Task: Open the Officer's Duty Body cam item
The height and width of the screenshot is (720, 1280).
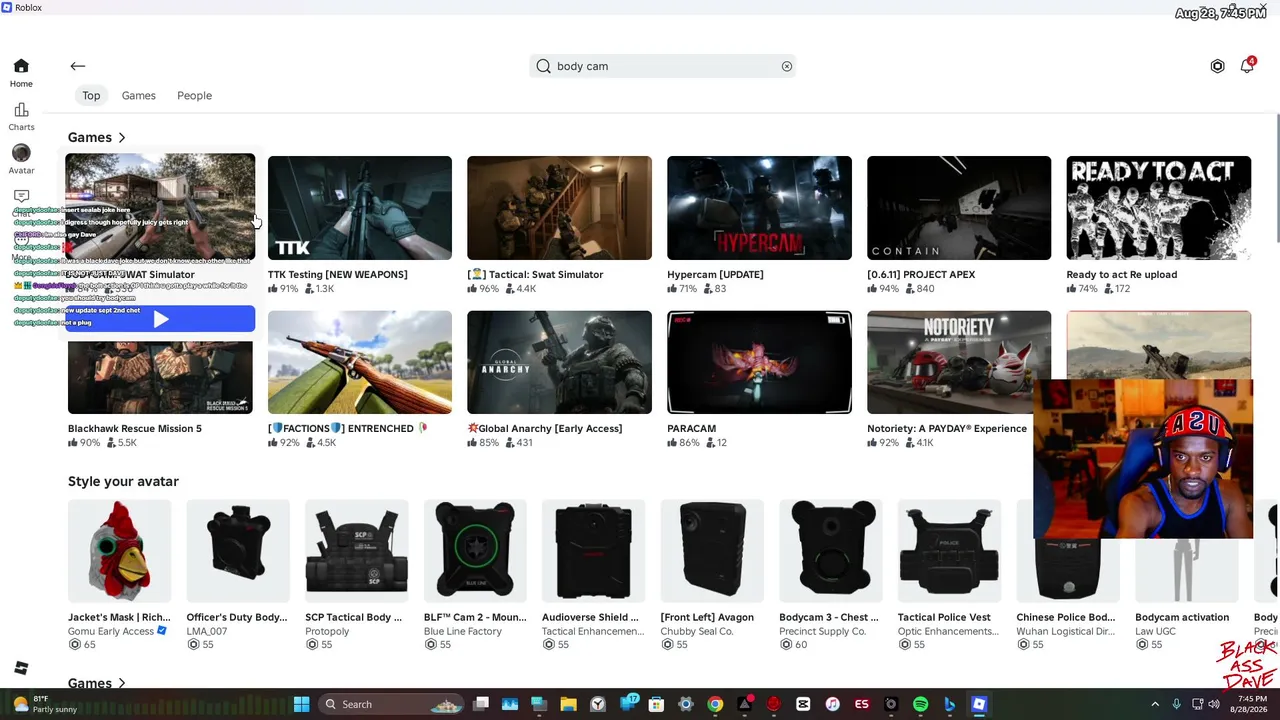Action: (238, 551)
